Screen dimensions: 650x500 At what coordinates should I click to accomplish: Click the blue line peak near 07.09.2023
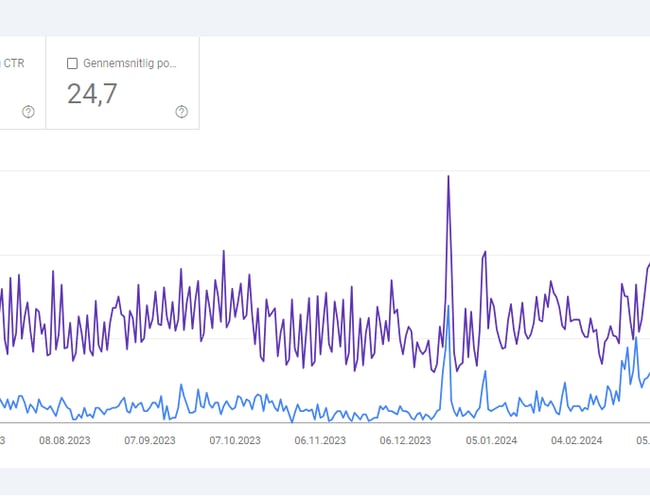tap(181, 384)
